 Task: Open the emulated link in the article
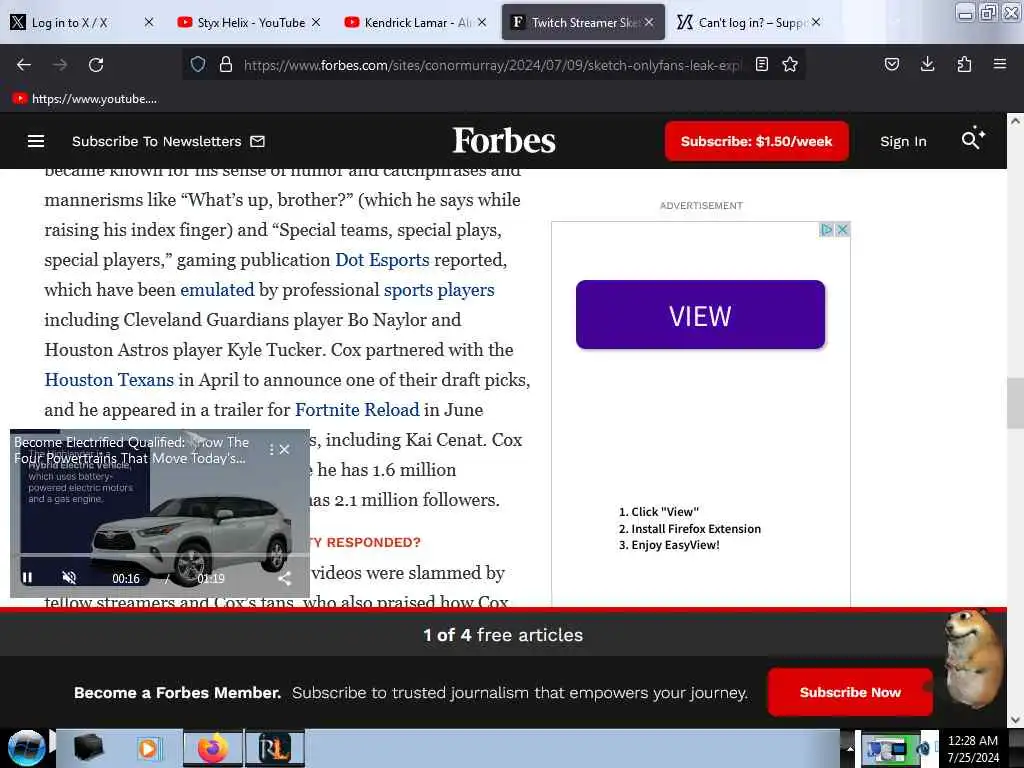(217, 290)
